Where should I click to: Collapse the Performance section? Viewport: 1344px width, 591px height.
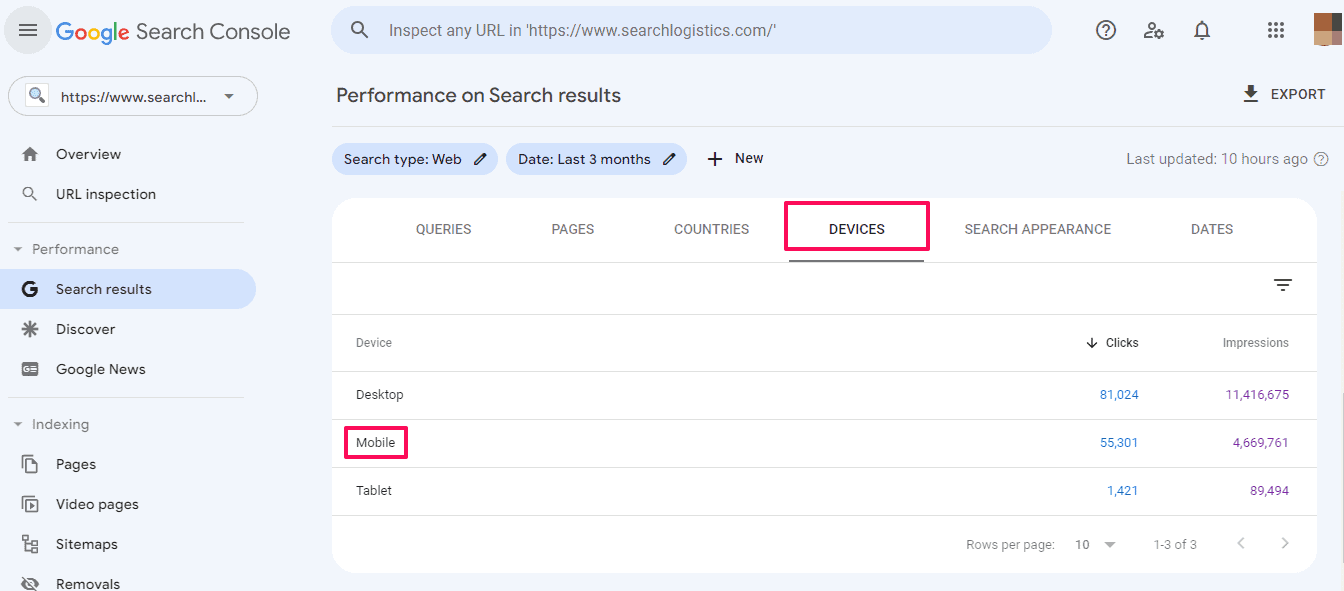18,249
